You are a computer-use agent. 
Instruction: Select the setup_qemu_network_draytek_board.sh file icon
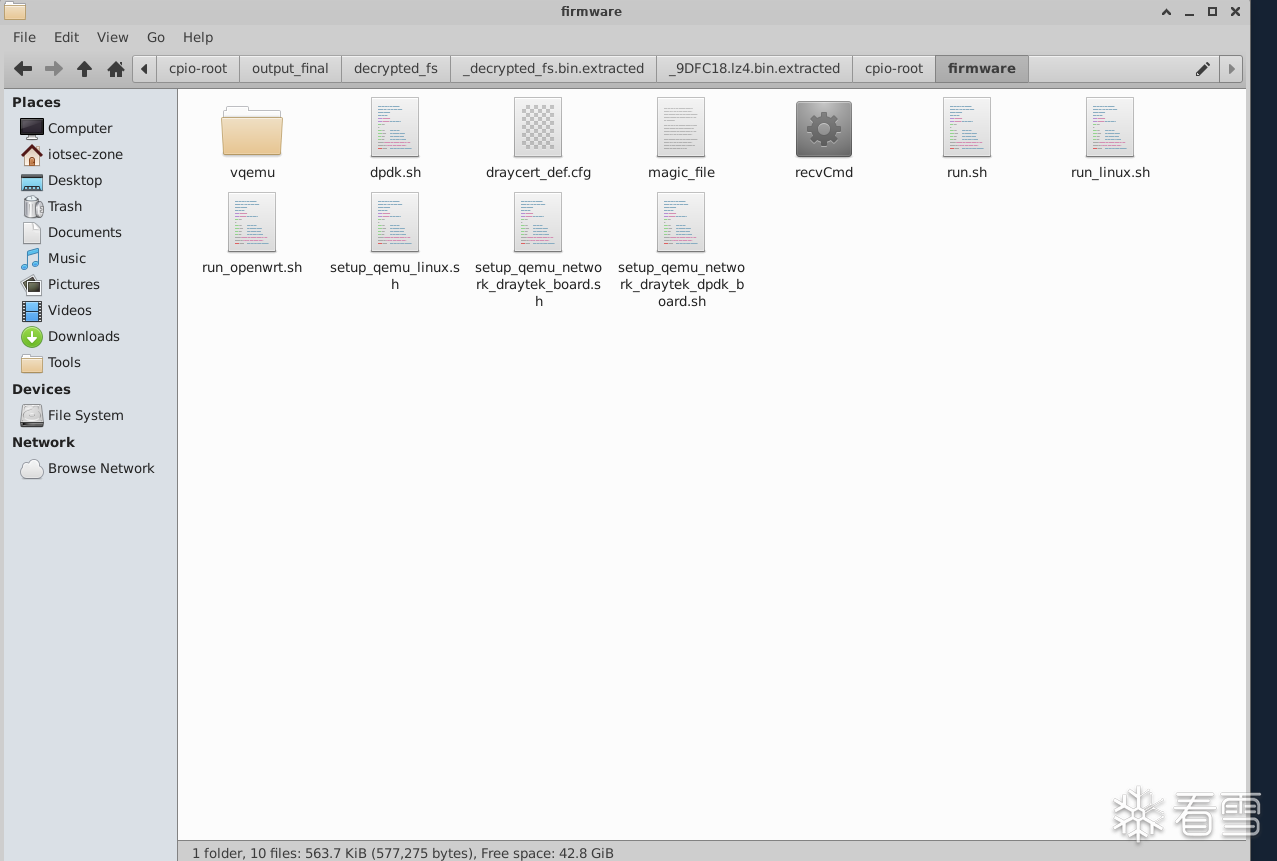tap(538, 222)
